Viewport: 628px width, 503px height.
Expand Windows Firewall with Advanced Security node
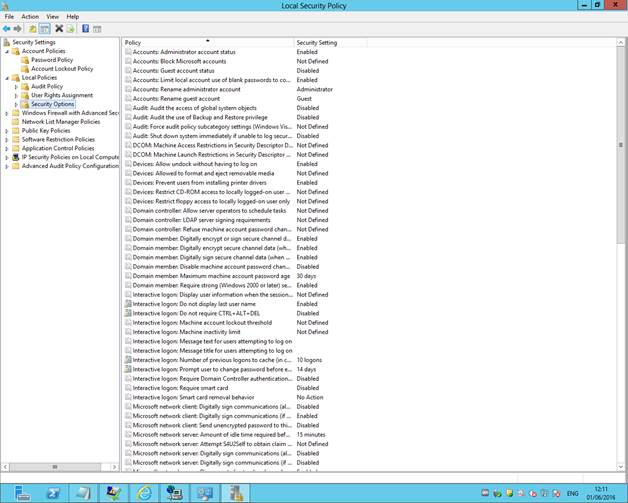[6, 113]
